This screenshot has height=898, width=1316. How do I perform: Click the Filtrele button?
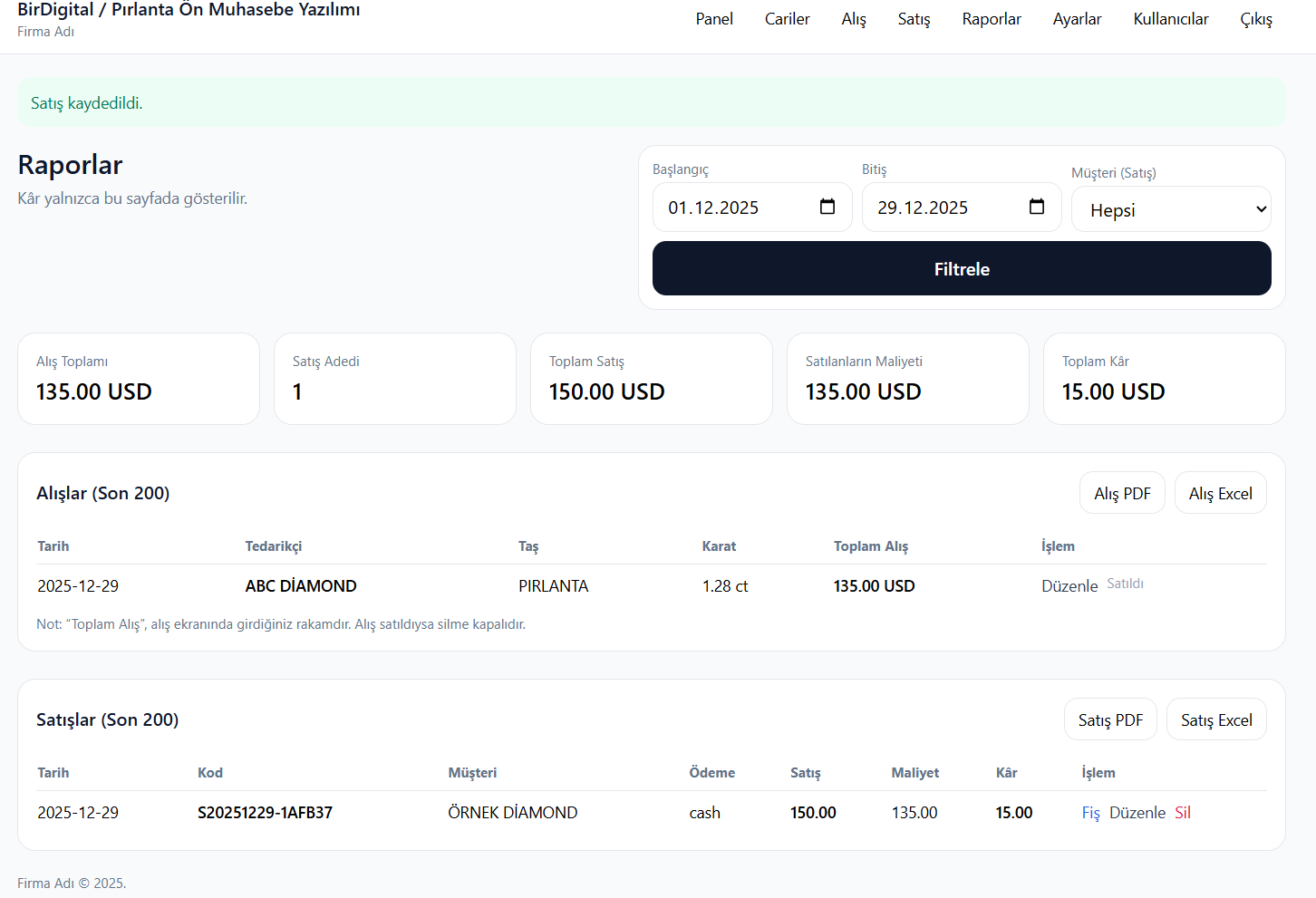pos(961,269)
